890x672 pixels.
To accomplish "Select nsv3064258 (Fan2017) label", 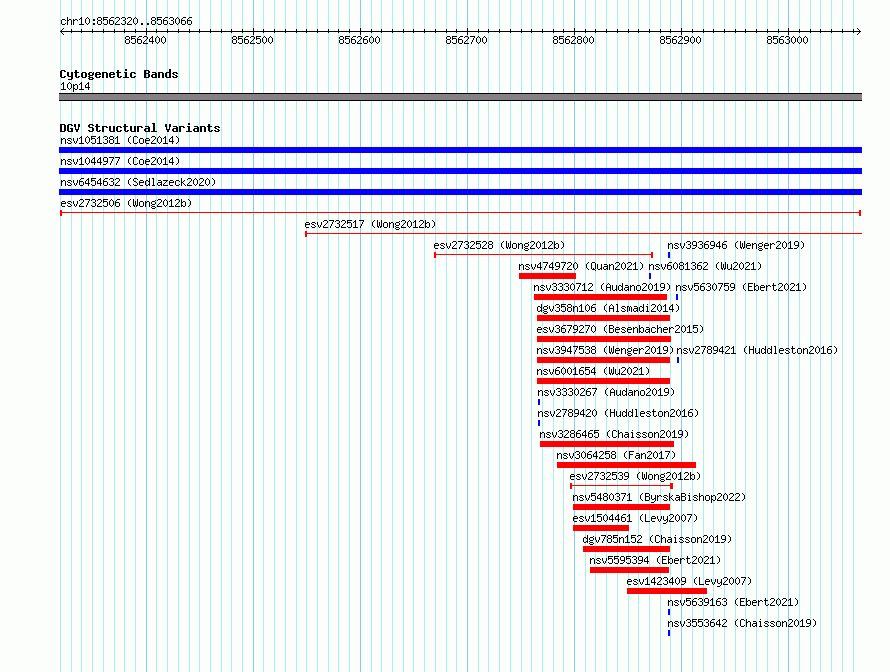I will [616, 455].
